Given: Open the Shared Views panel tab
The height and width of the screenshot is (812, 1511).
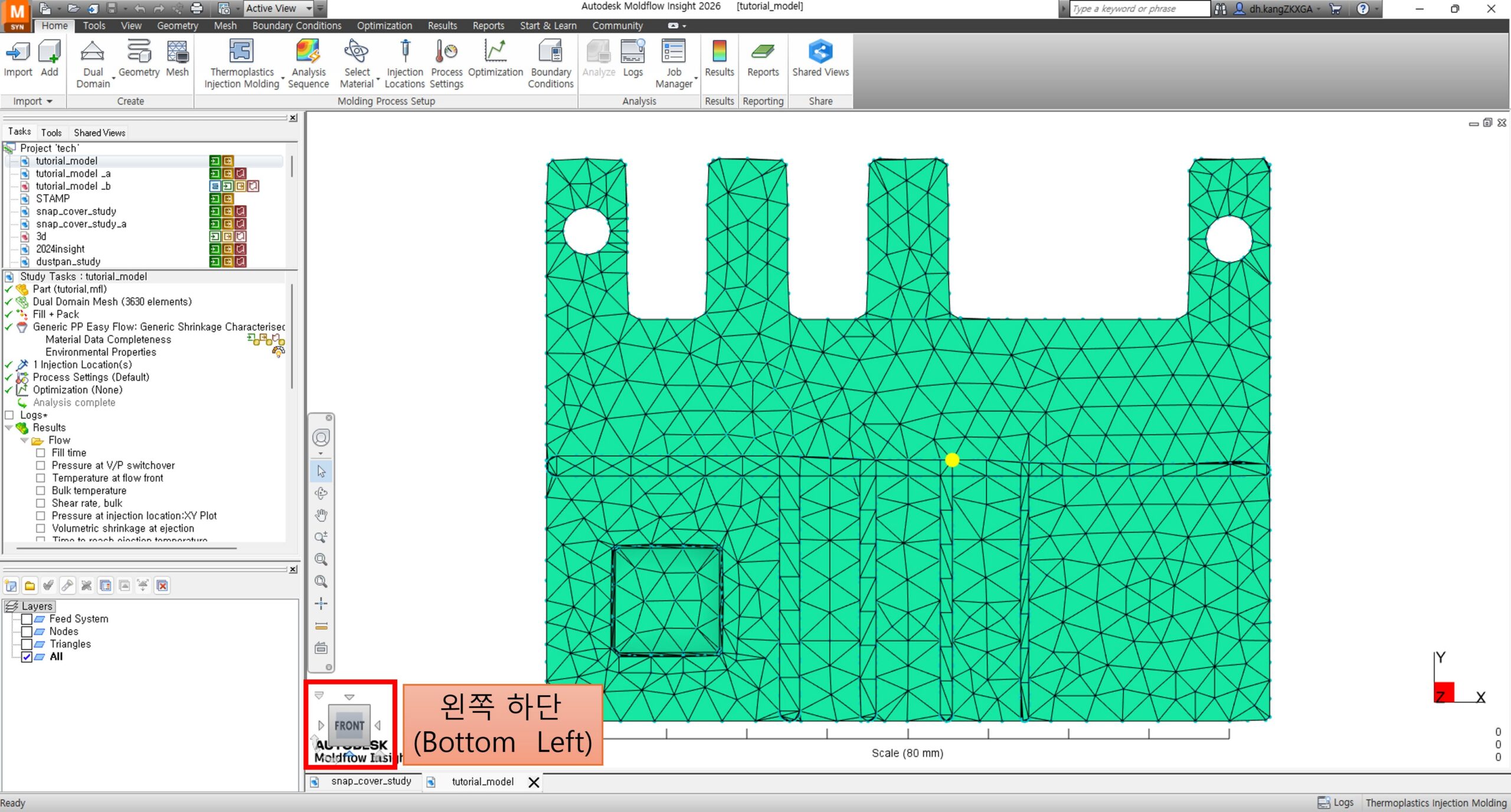Looking at the screenshot, I should (x=100, y=133).
